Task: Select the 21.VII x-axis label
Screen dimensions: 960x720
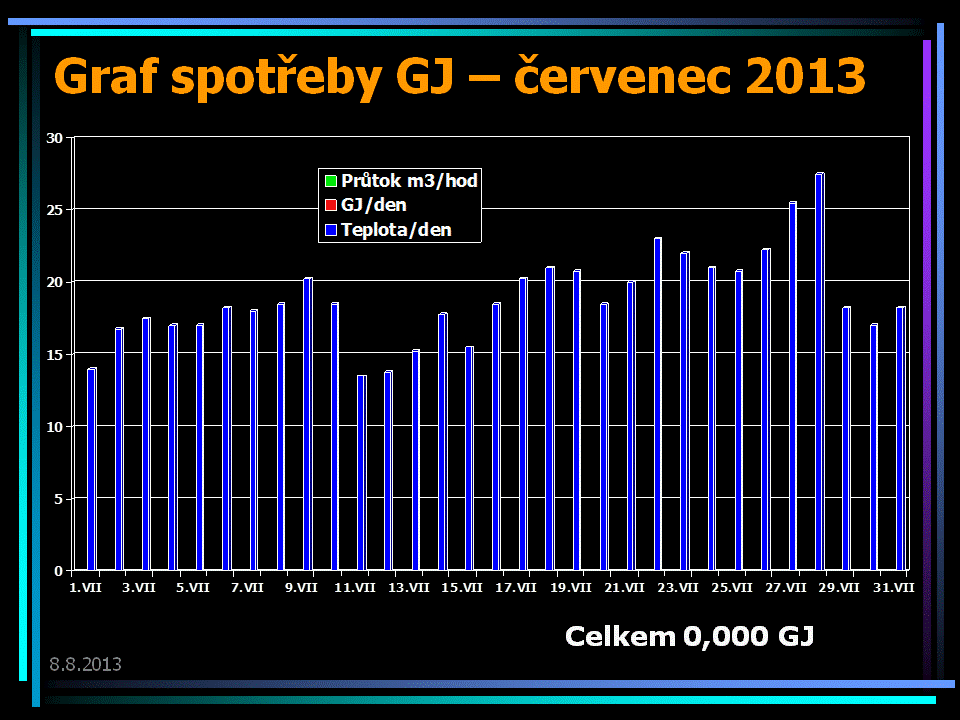Action: tap(624, 587)
